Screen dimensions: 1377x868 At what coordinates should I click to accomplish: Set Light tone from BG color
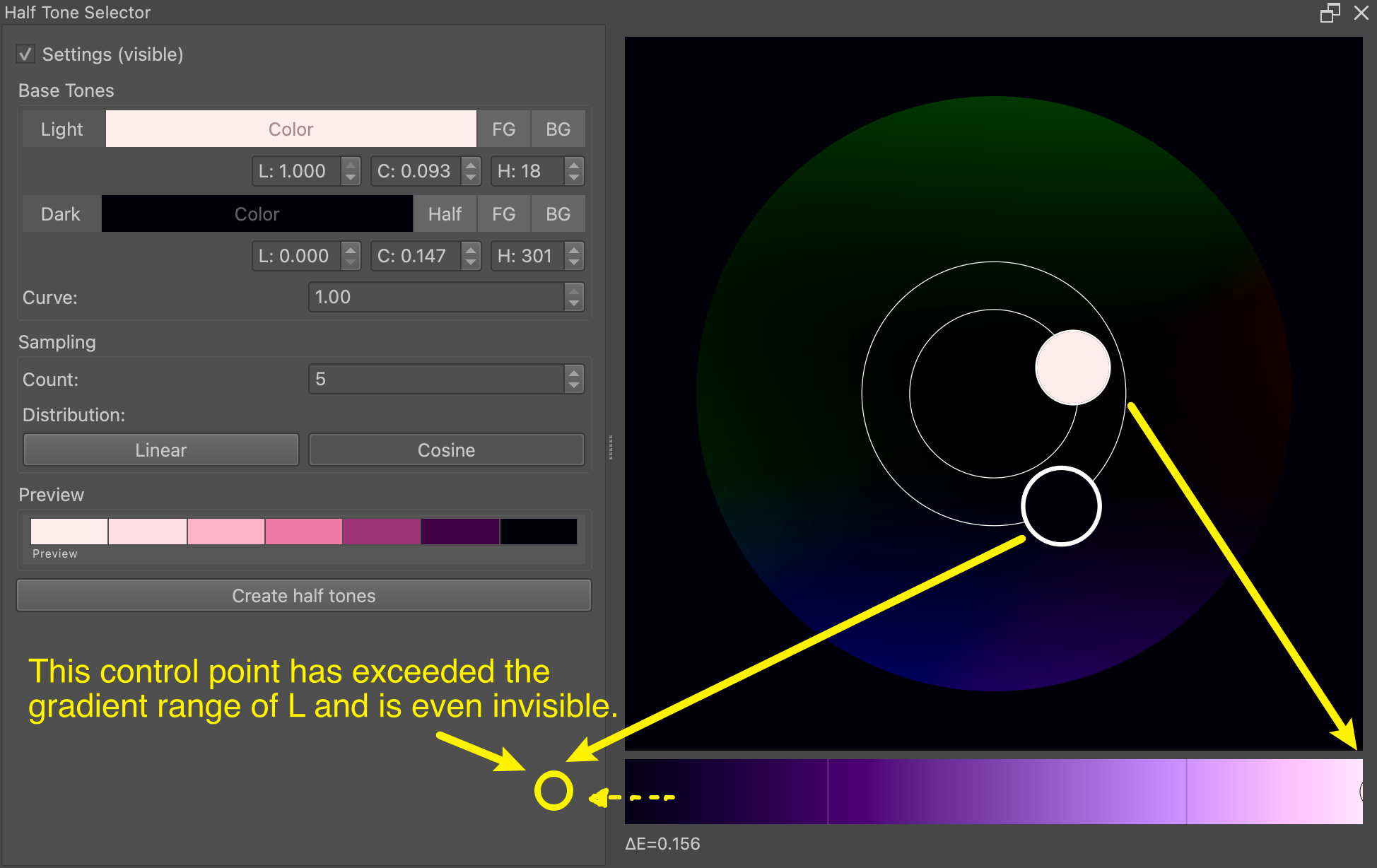(558, 129)
